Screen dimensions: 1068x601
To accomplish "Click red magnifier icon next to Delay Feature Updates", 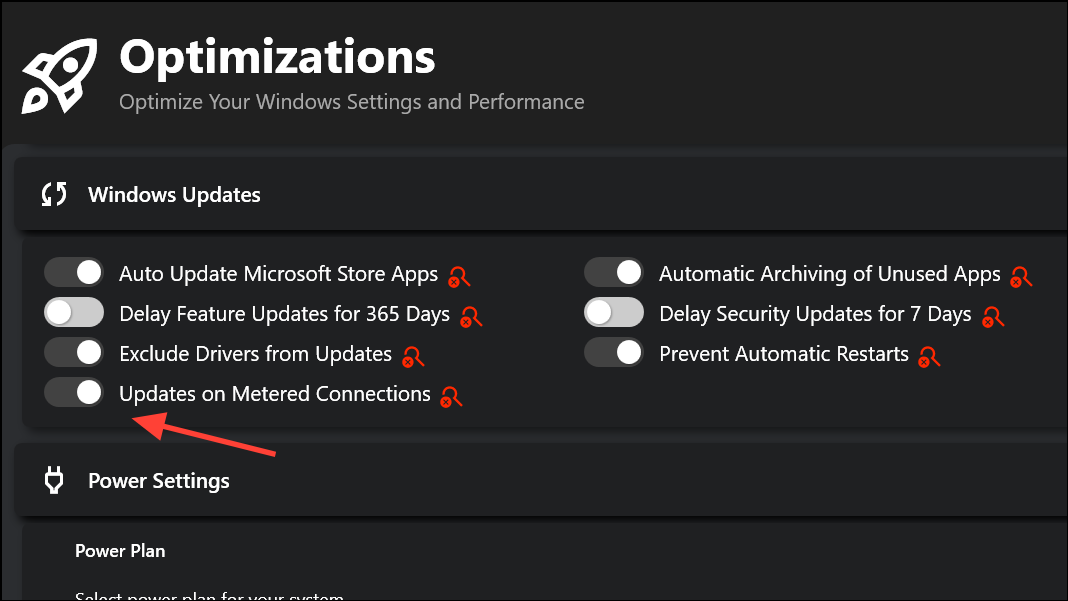I will (x=472, y=317).
